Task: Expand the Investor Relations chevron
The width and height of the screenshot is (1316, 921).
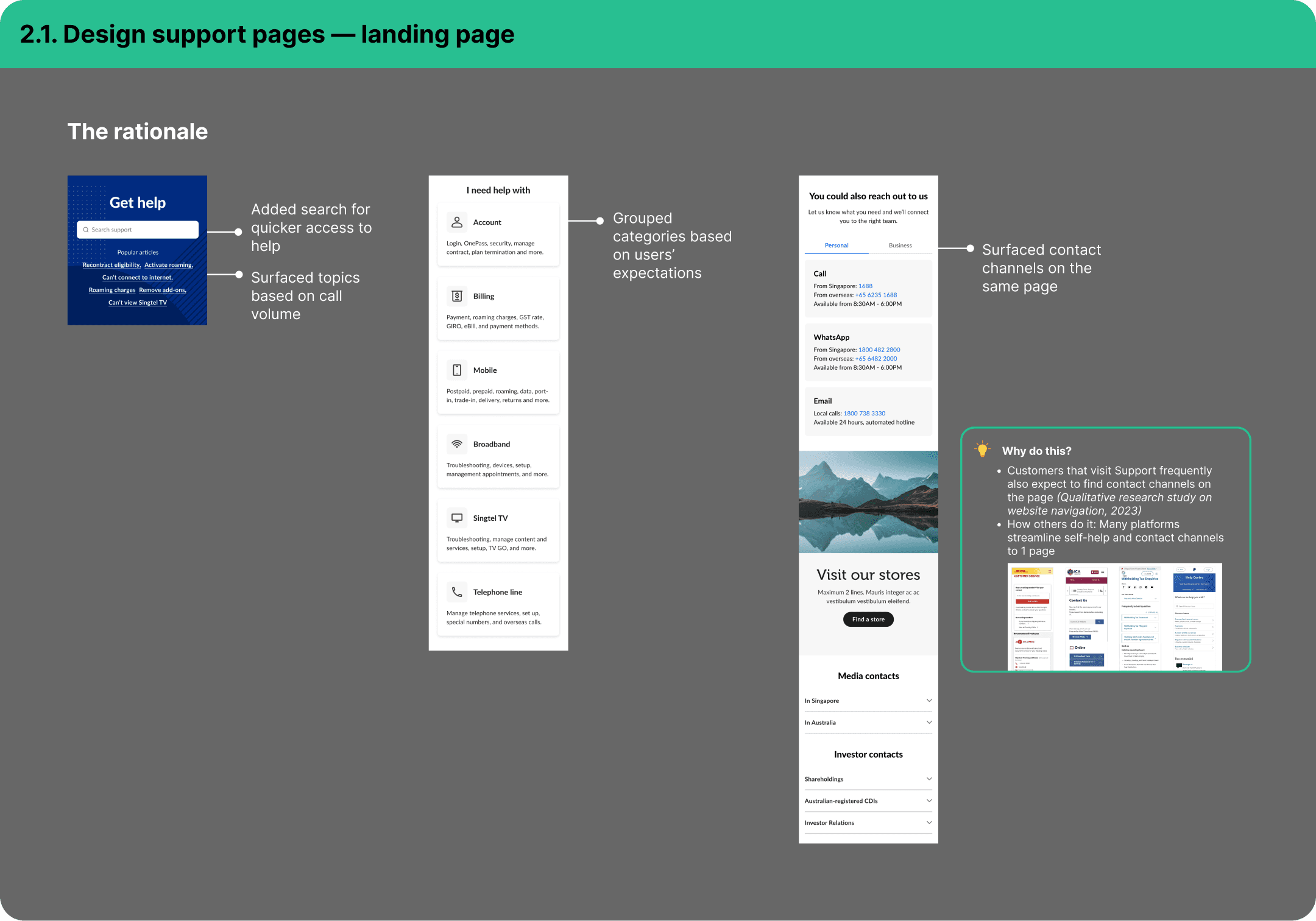Action: pos(929,823)
